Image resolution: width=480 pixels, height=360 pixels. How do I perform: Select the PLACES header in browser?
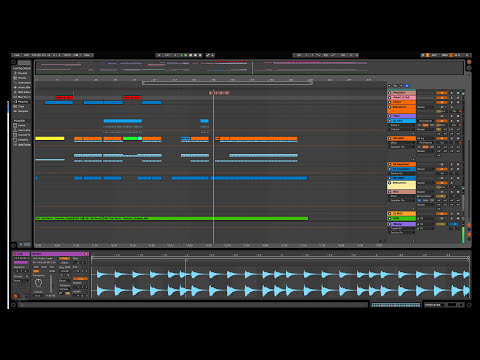tap(19, 121)
